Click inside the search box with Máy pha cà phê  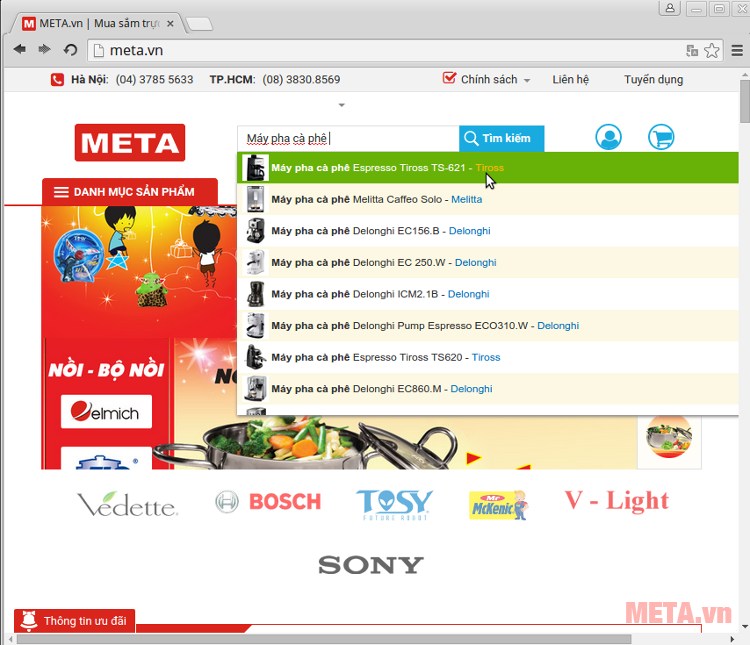coord(348,138)
